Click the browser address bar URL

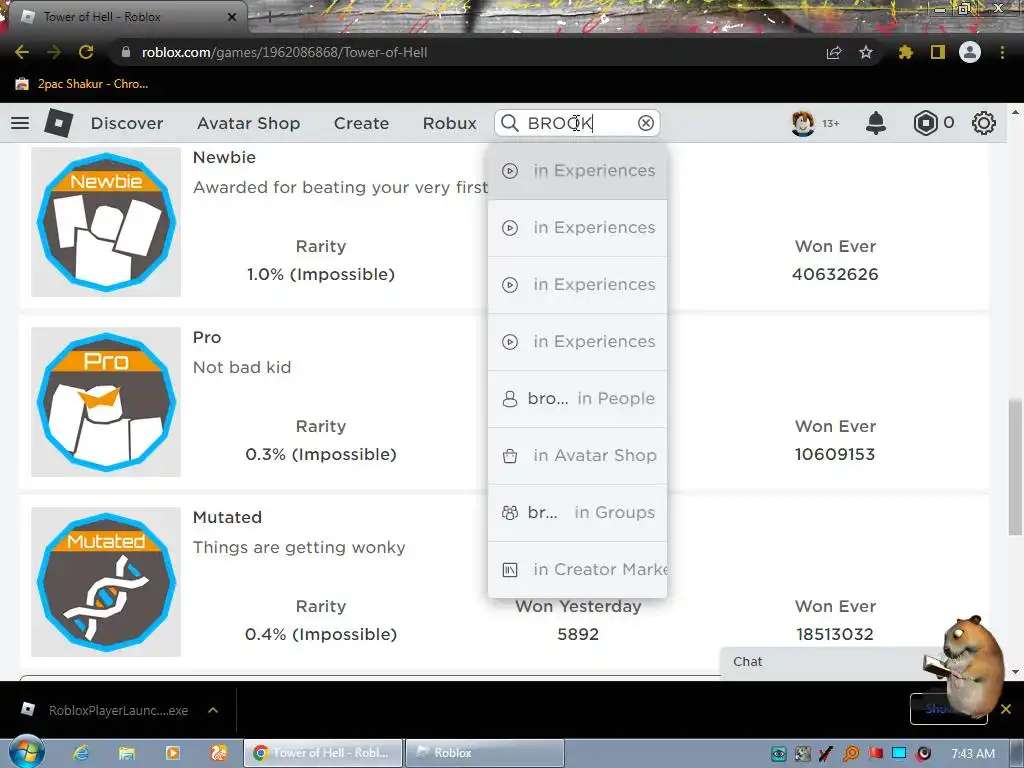(x=285, y=52)
